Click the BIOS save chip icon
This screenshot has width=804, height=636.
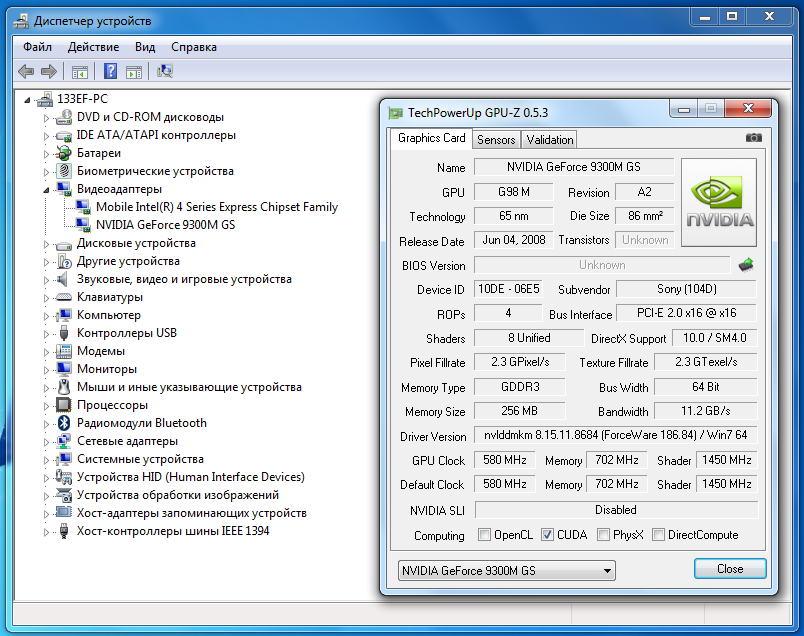tap(746, 265)
